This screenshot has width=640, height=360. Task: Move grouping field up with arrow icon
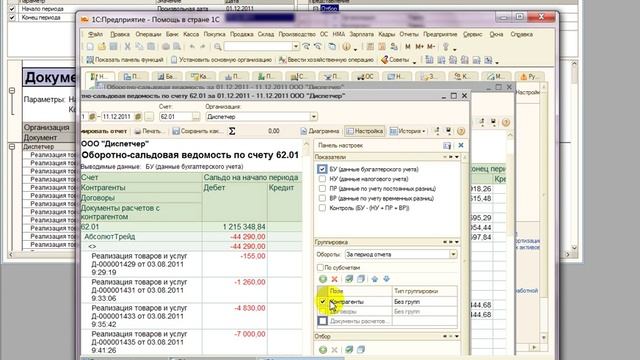click(x=375, y=279)
